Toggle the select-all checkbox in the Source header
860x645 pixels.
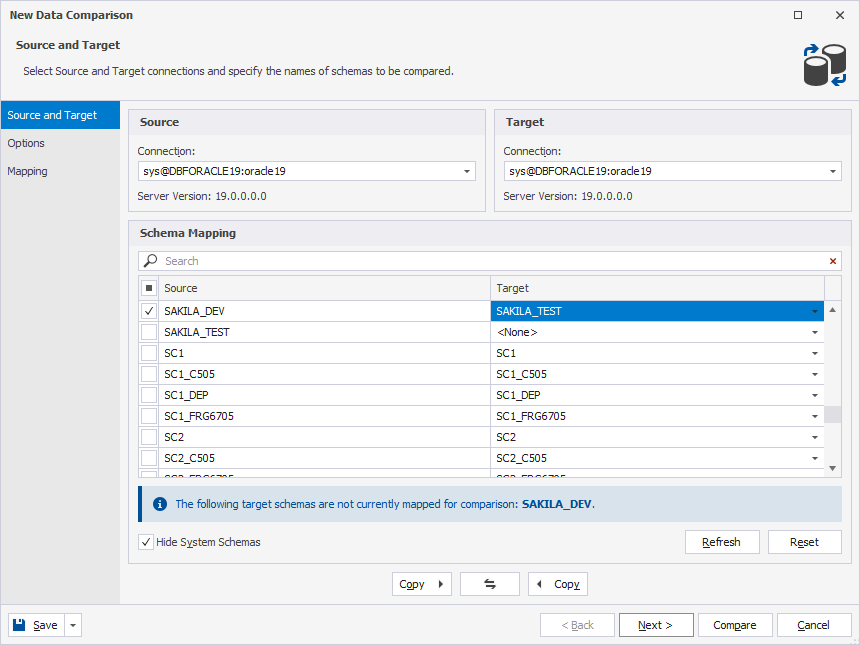coord(149,288)
